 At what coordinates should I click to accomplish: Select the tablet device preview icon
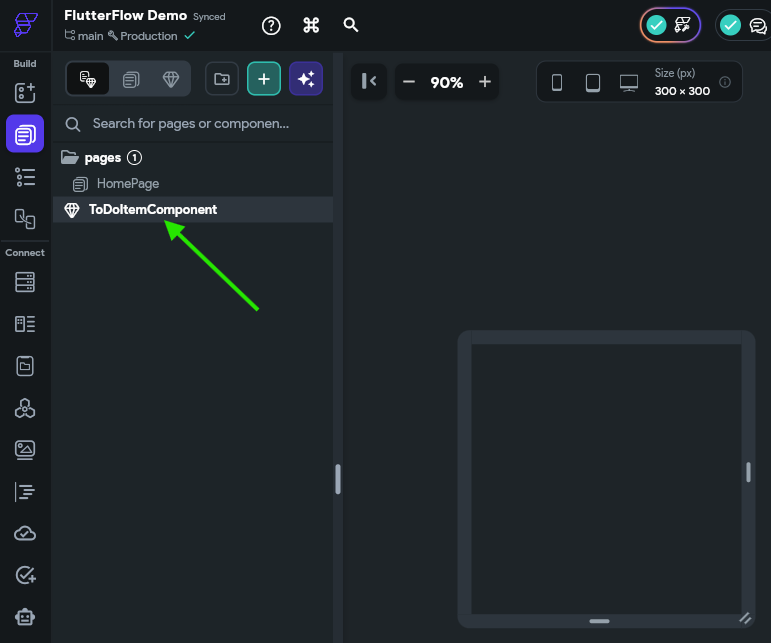click(x=593, y=82)
